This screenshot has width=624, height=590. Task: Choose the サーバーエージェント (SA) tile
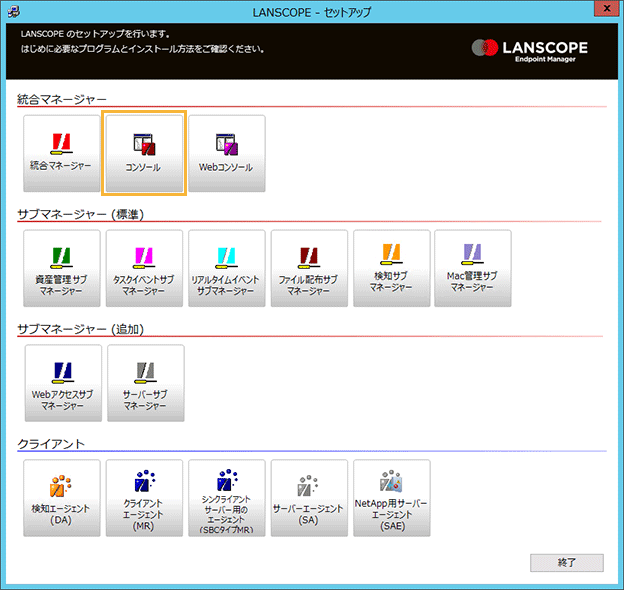pos(309,498)
